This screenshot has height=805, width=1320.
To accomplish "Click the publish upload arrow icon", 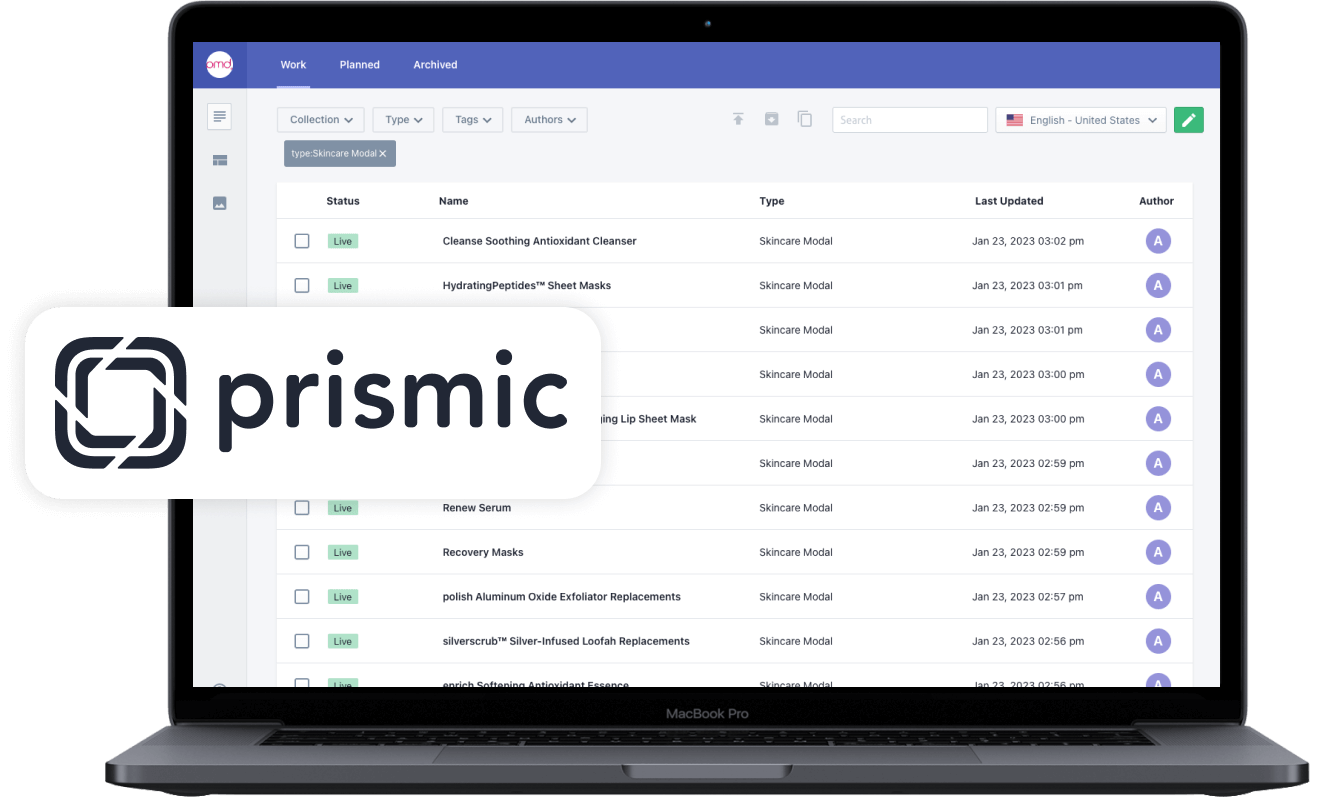I will pyautogui.click(x=738, y=120).
